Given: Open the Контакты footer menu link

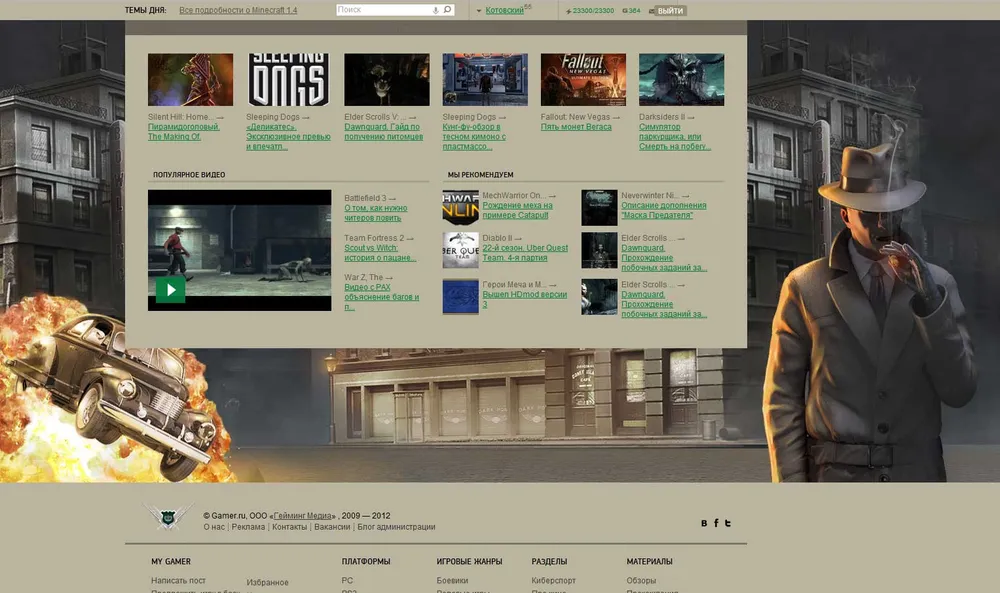Looking at the screenshot, I should (289, 527).
